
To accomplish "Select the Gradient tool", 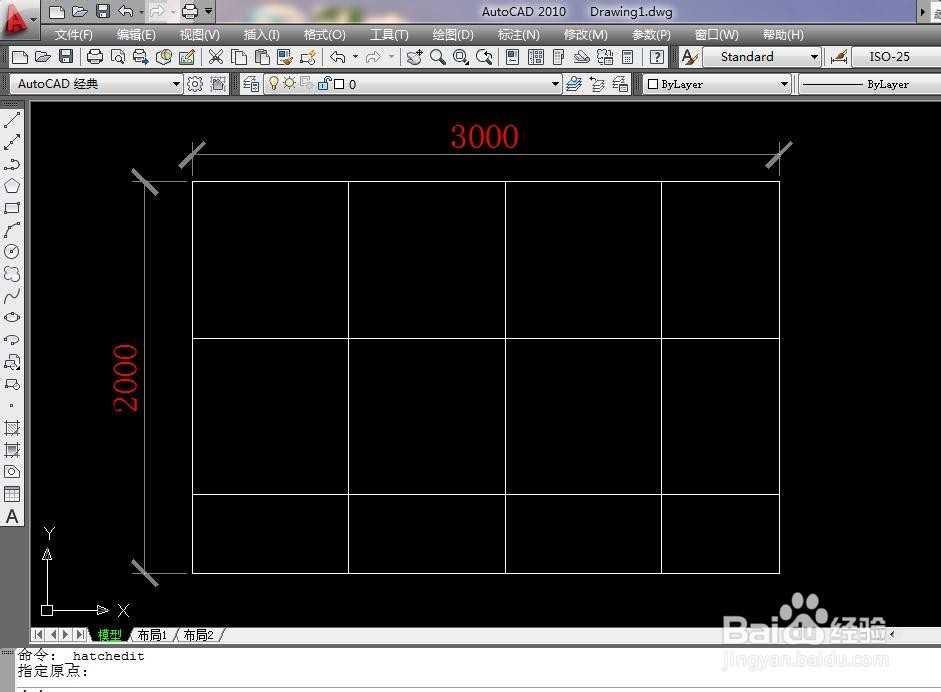I will click(x=12, y=450).
